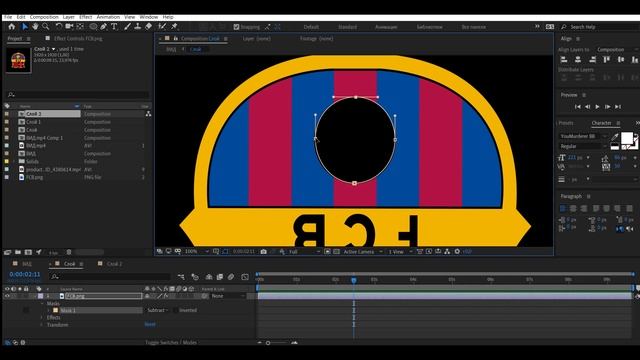This screenshot has height=360, width=640.
Task: Click the Play button in Preview panel
Action: tap(598, 107)
